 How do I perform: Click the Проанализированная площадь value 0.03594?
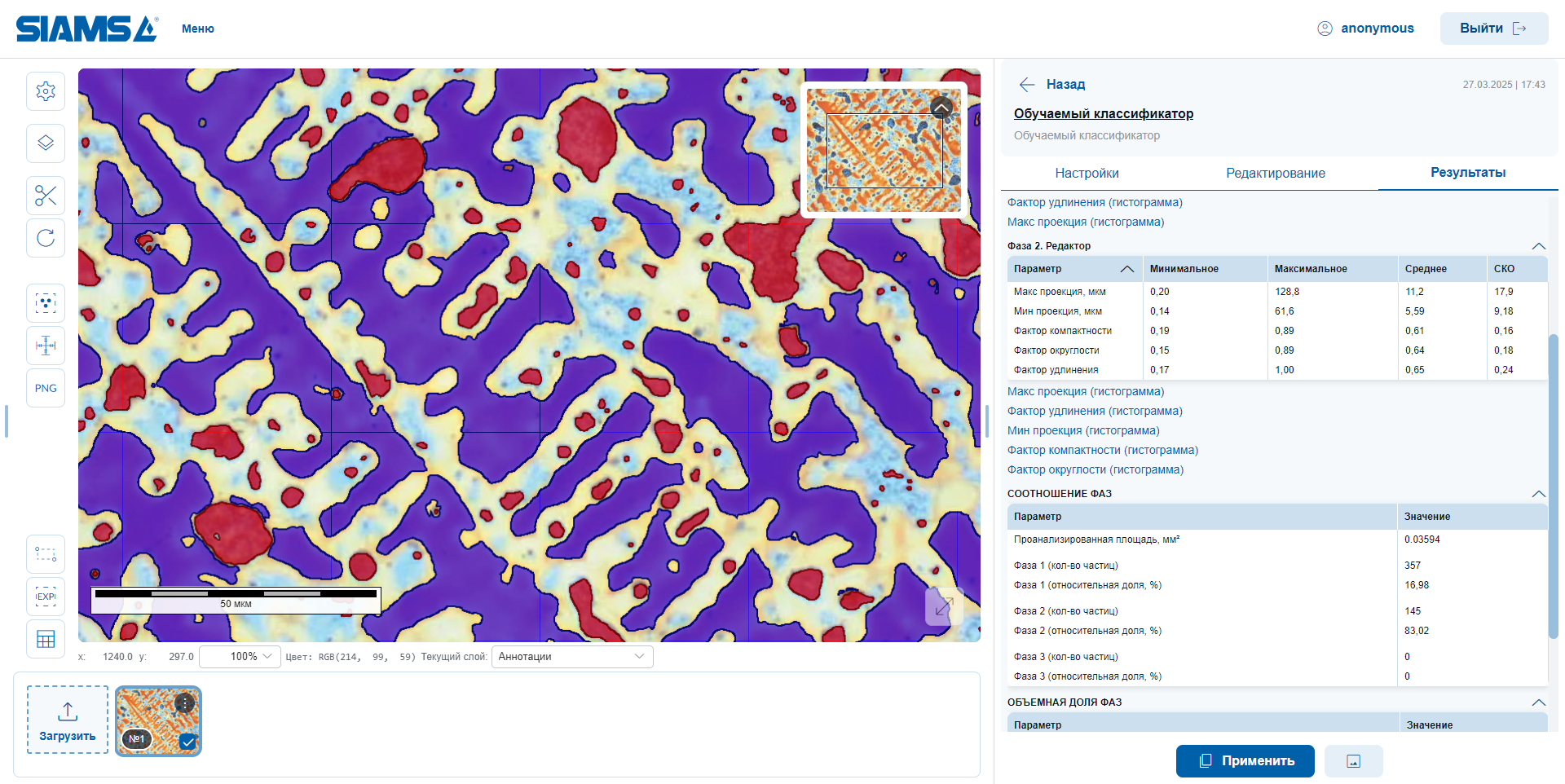tap(1422, 540)
